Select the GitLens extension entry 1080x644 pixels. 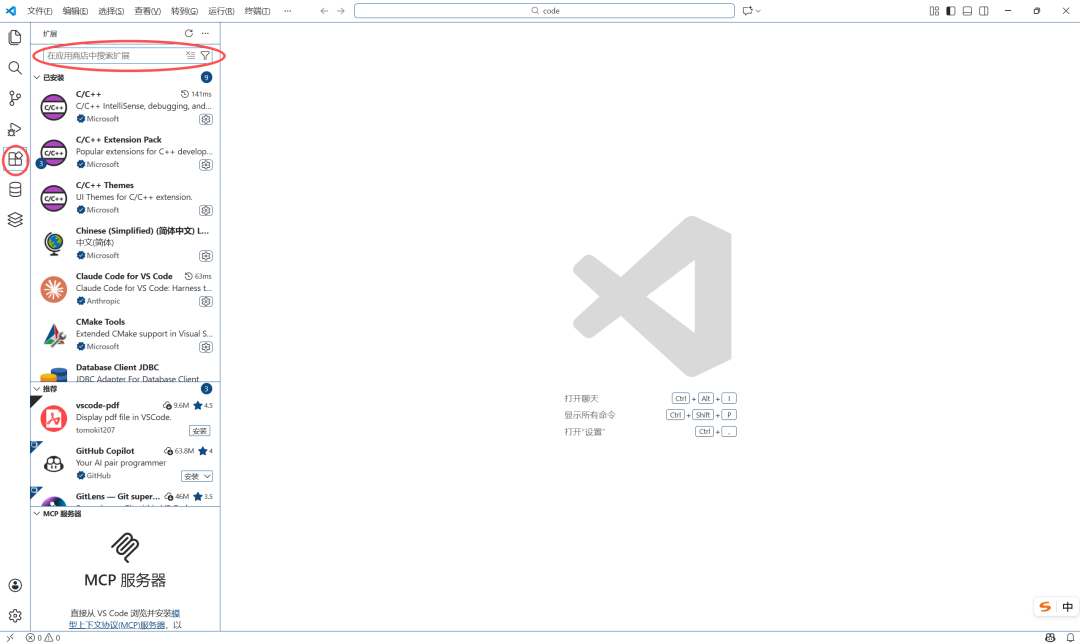(125, 498)
